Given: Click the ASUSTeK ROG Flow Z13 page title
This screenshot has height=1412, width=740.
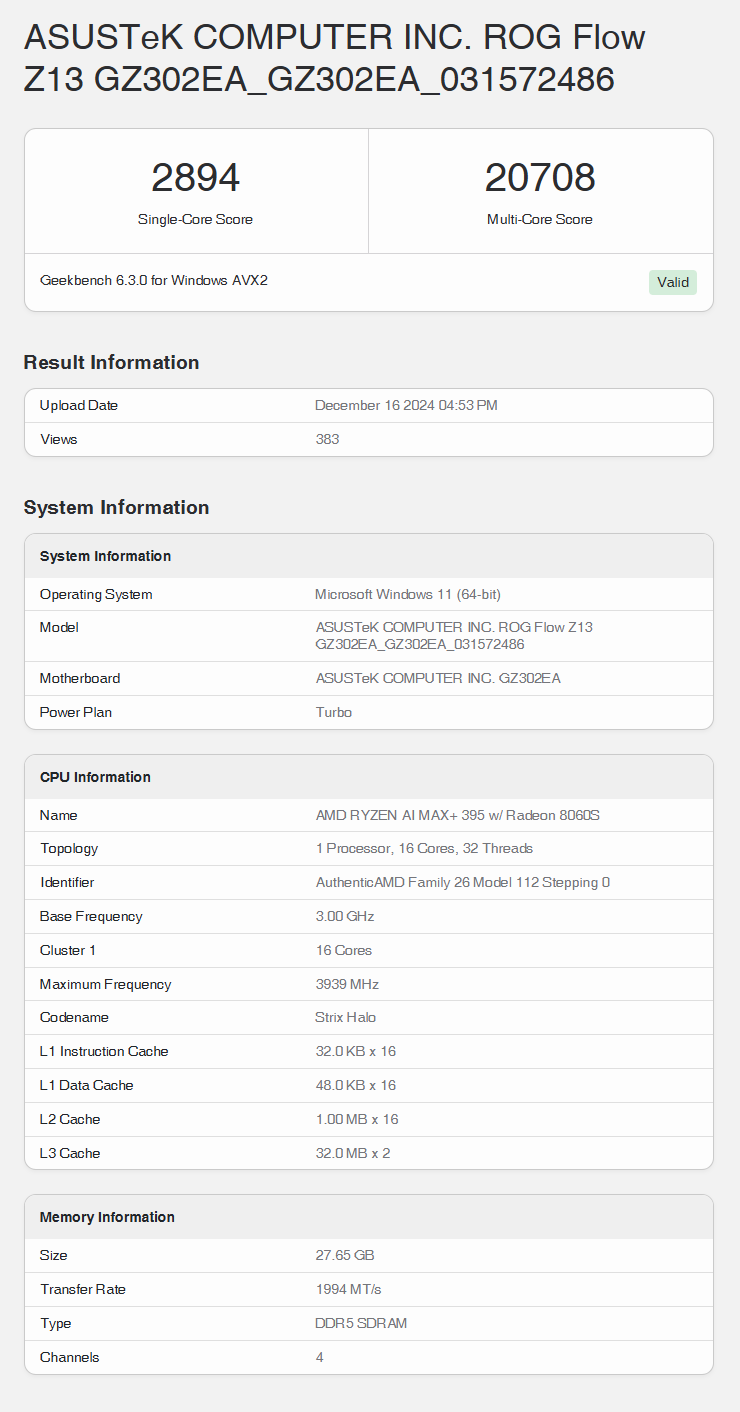Looking at the screenshot, I should tap(334, 58).
